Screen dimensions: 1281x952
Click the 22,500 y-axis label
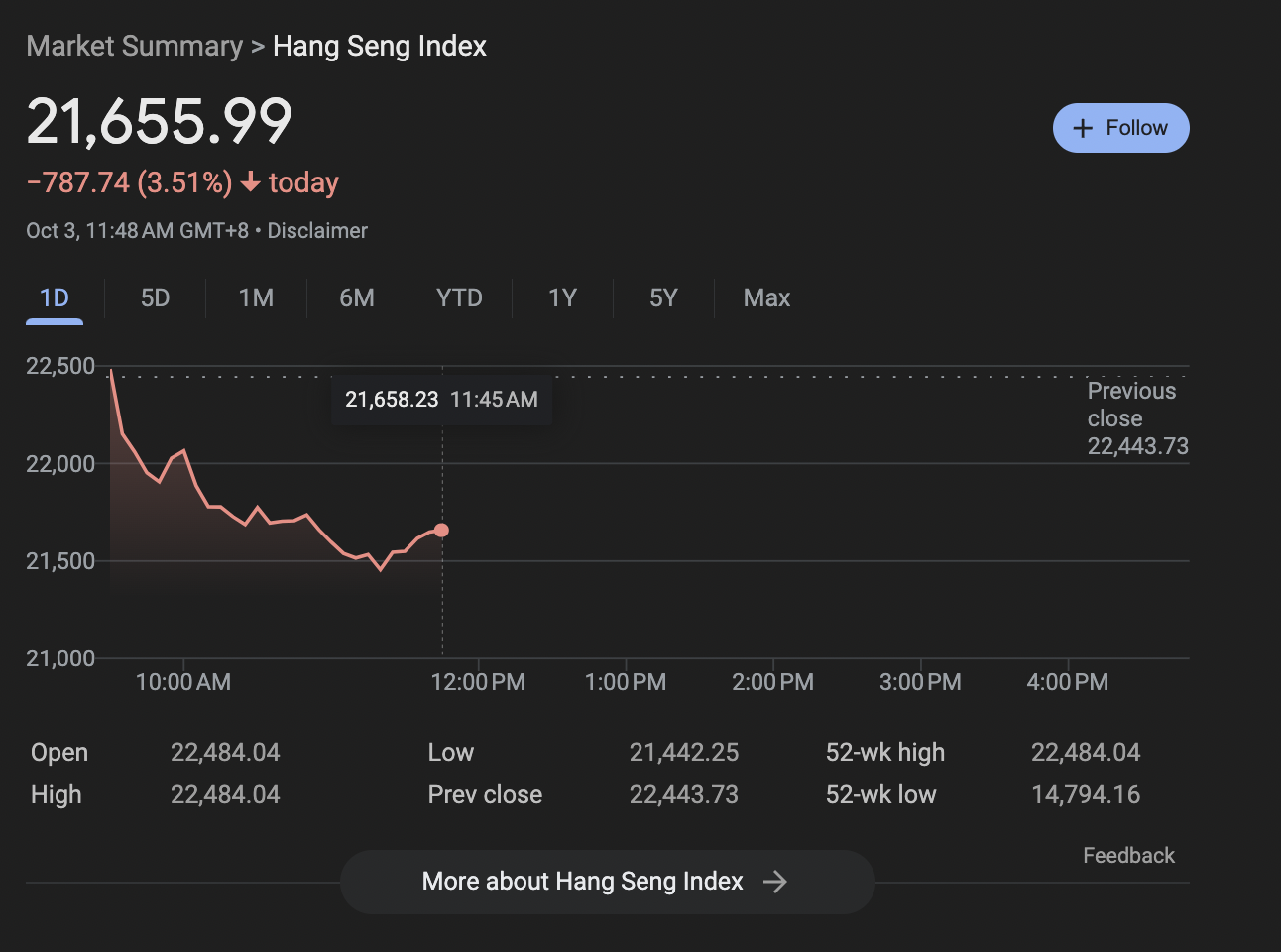60,366
